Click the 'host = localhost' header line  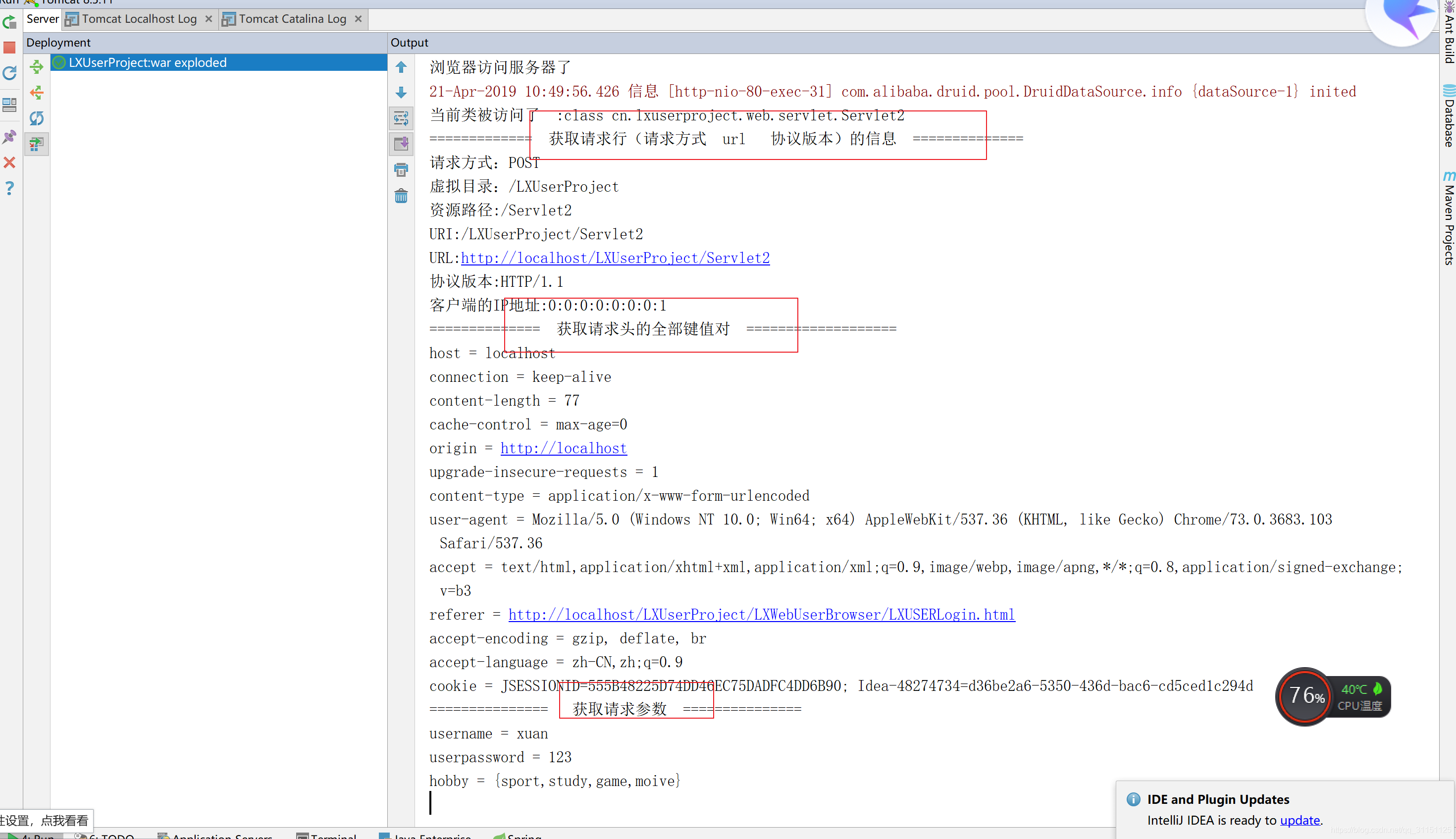click(x=492, y=353)
